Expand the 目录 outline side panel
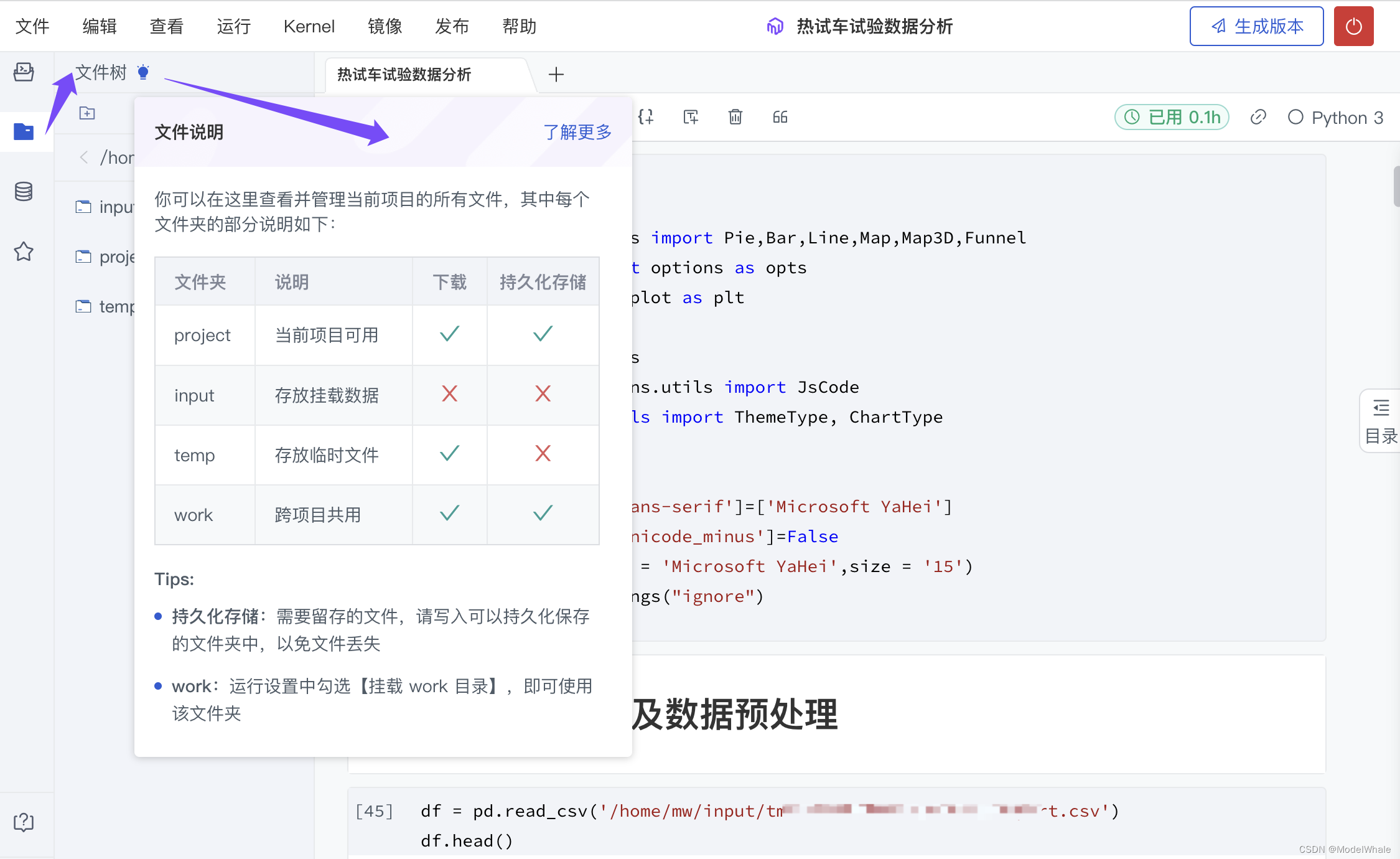1400x859 pixels. coord(1381,421)
